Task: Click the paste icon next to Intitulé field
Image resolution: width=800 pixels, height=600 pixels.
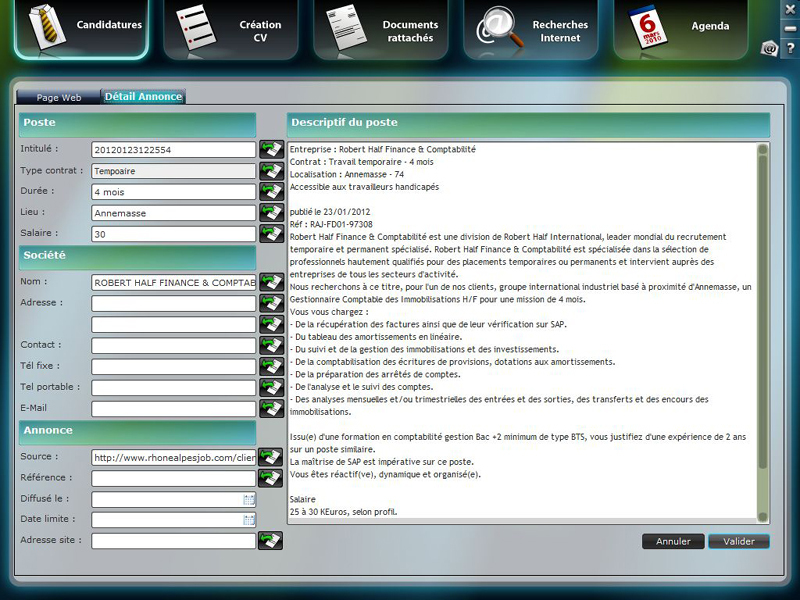Action: point(271,149)
